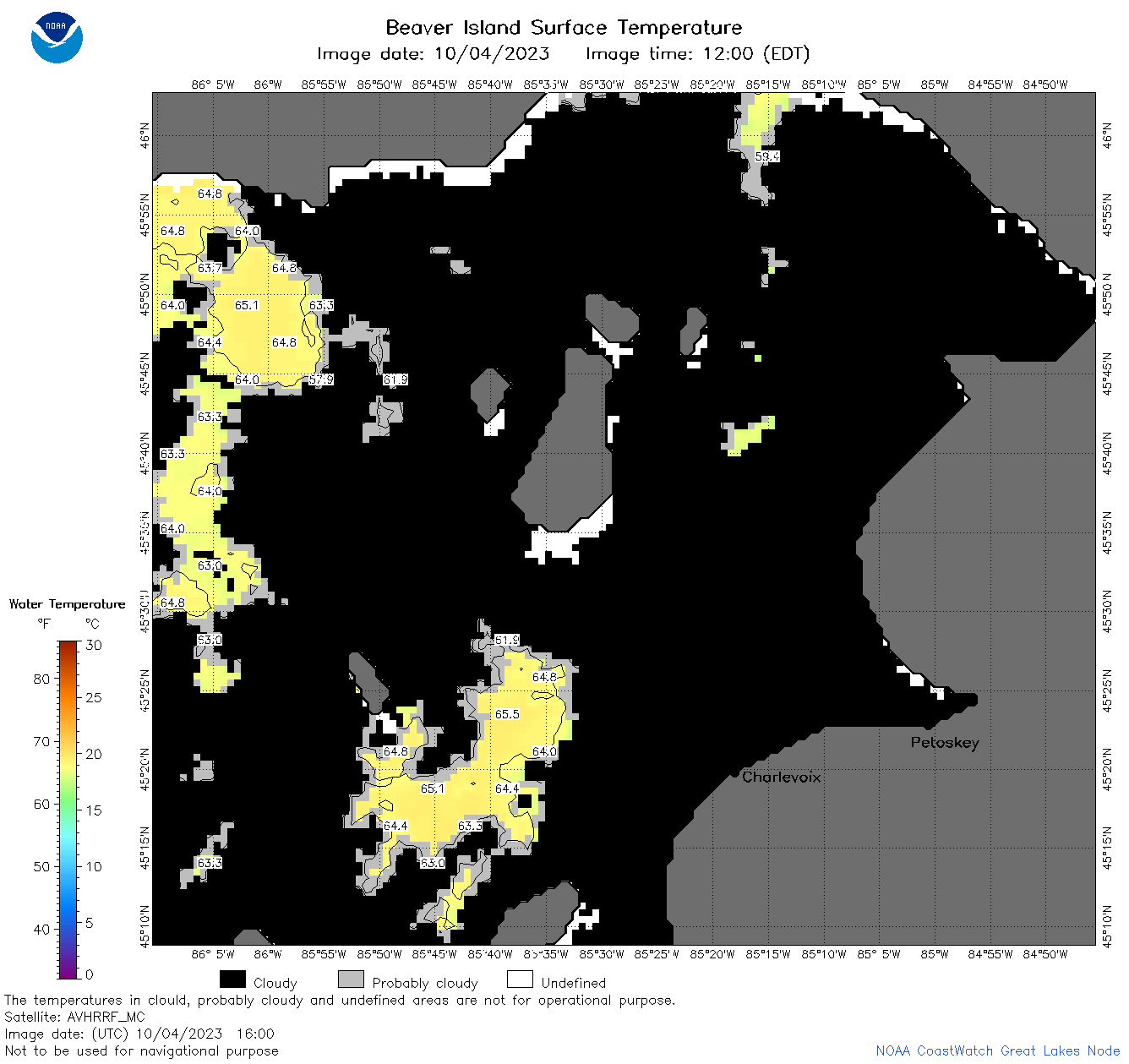Click the 65.5 temperature reading

507,714
